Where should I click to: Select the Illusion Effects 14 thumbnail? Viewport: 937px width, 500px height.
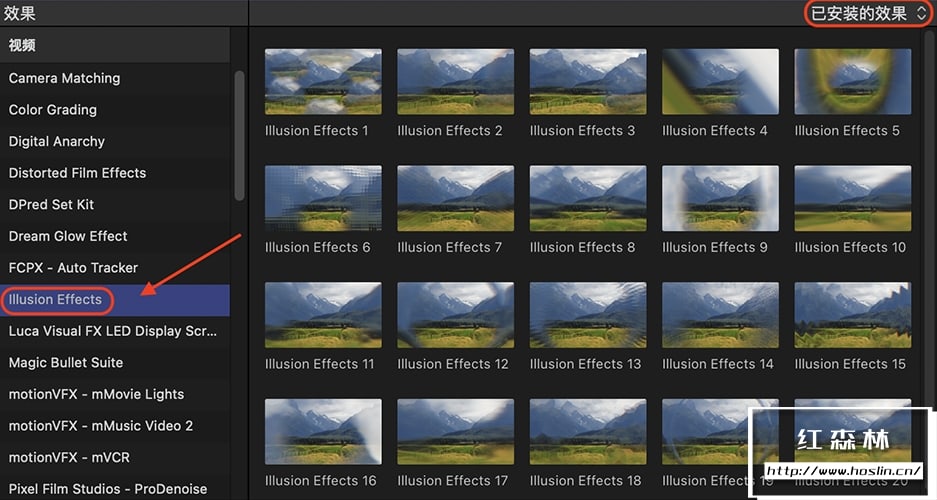pyautogui.click(x=720, y=315)
